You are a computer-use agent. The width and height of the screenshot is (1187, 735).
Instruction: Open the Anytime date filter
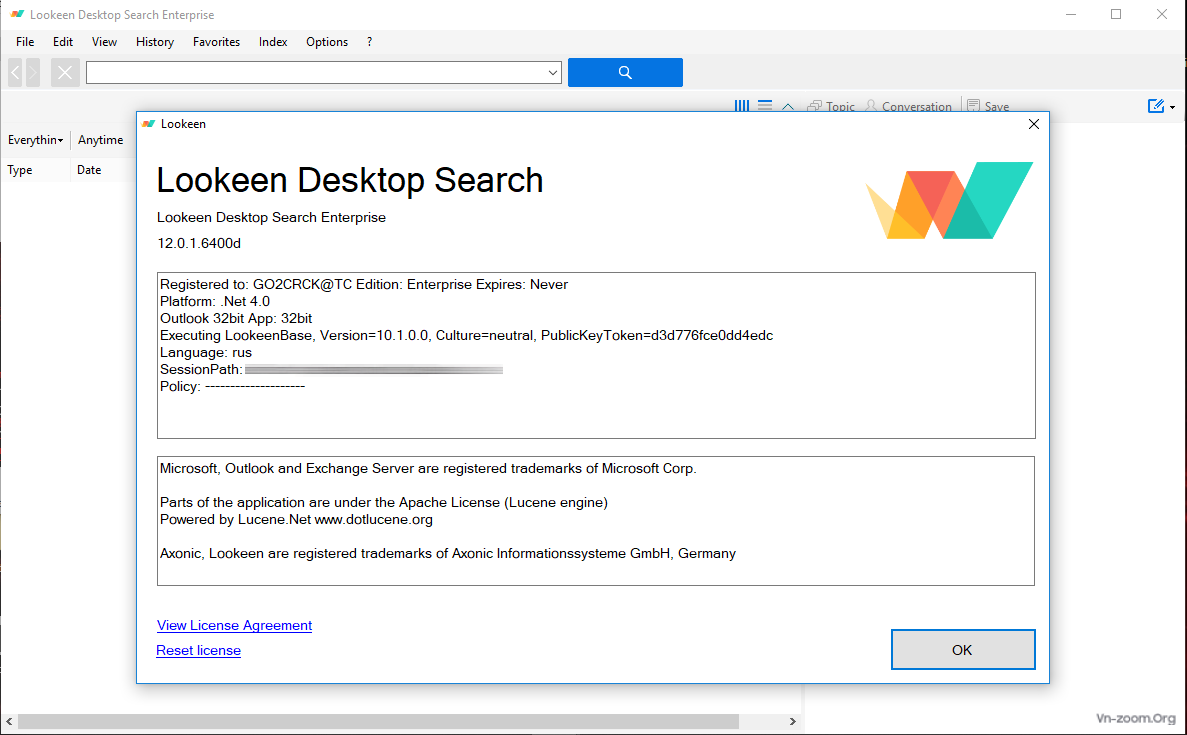[x=101, y=140]
